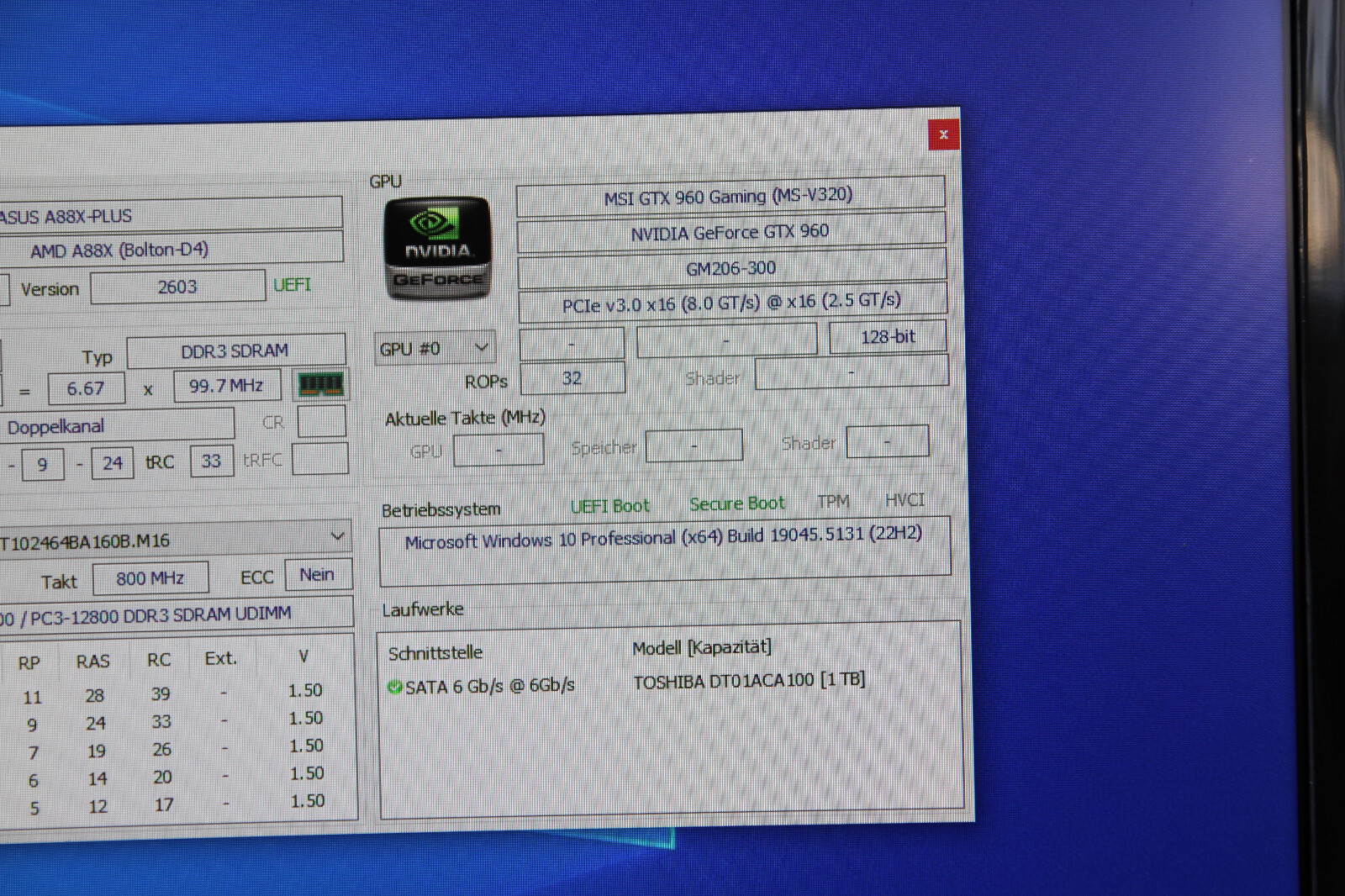Click the green UEFI label
1345x896 pixels.
click(292, 285)
